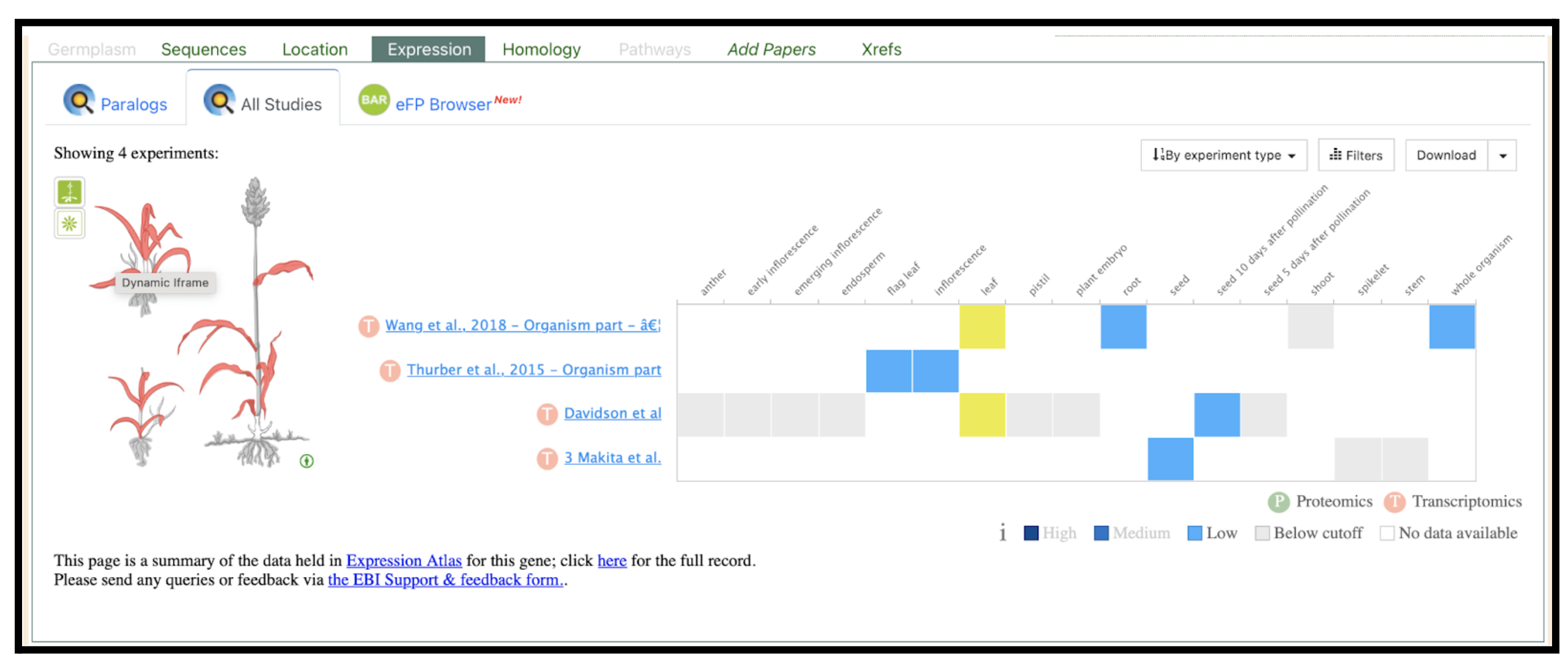Click the Transcriptomics legend T icon
Screen dimensions: 1568x669
tap(1395, 502)
